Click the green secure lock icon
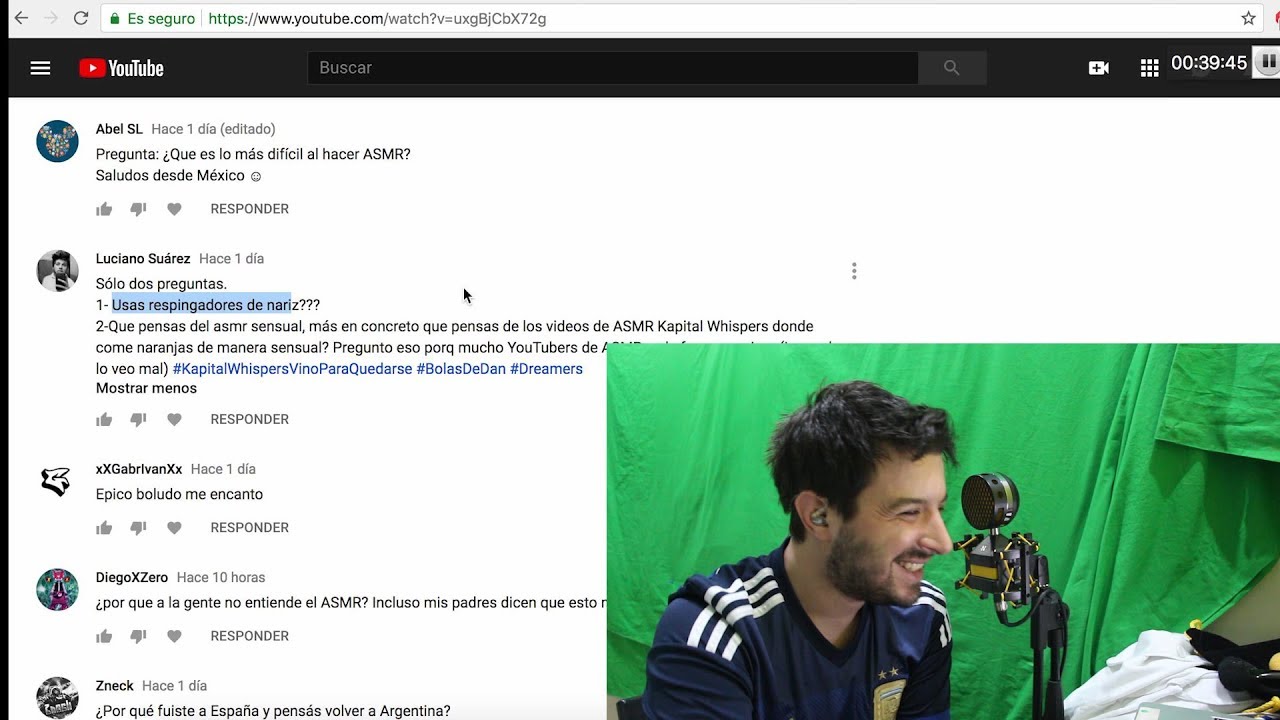The width and height of the screenshot is (1280, 720). tap(115, 18)
